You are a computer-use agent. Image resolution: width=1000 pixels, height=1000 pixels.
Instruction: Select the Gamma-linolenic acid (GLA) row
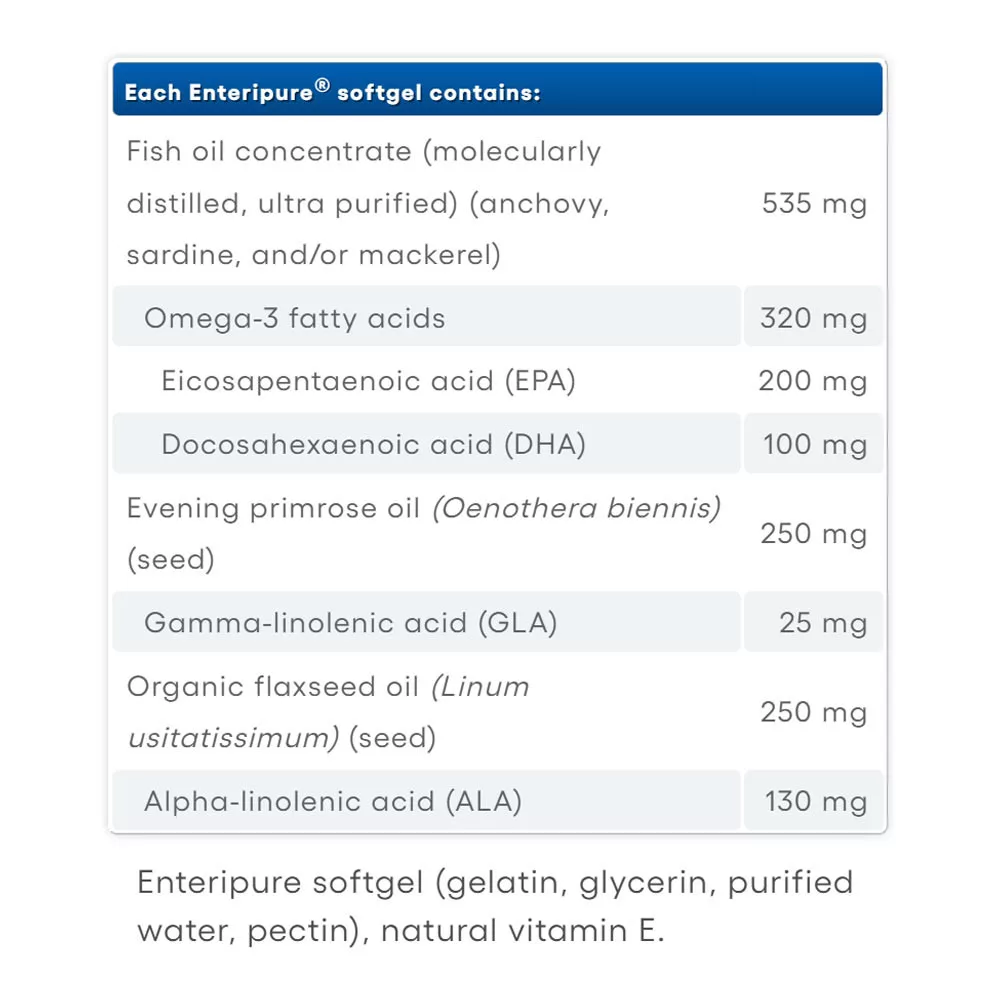click(350, 623)
